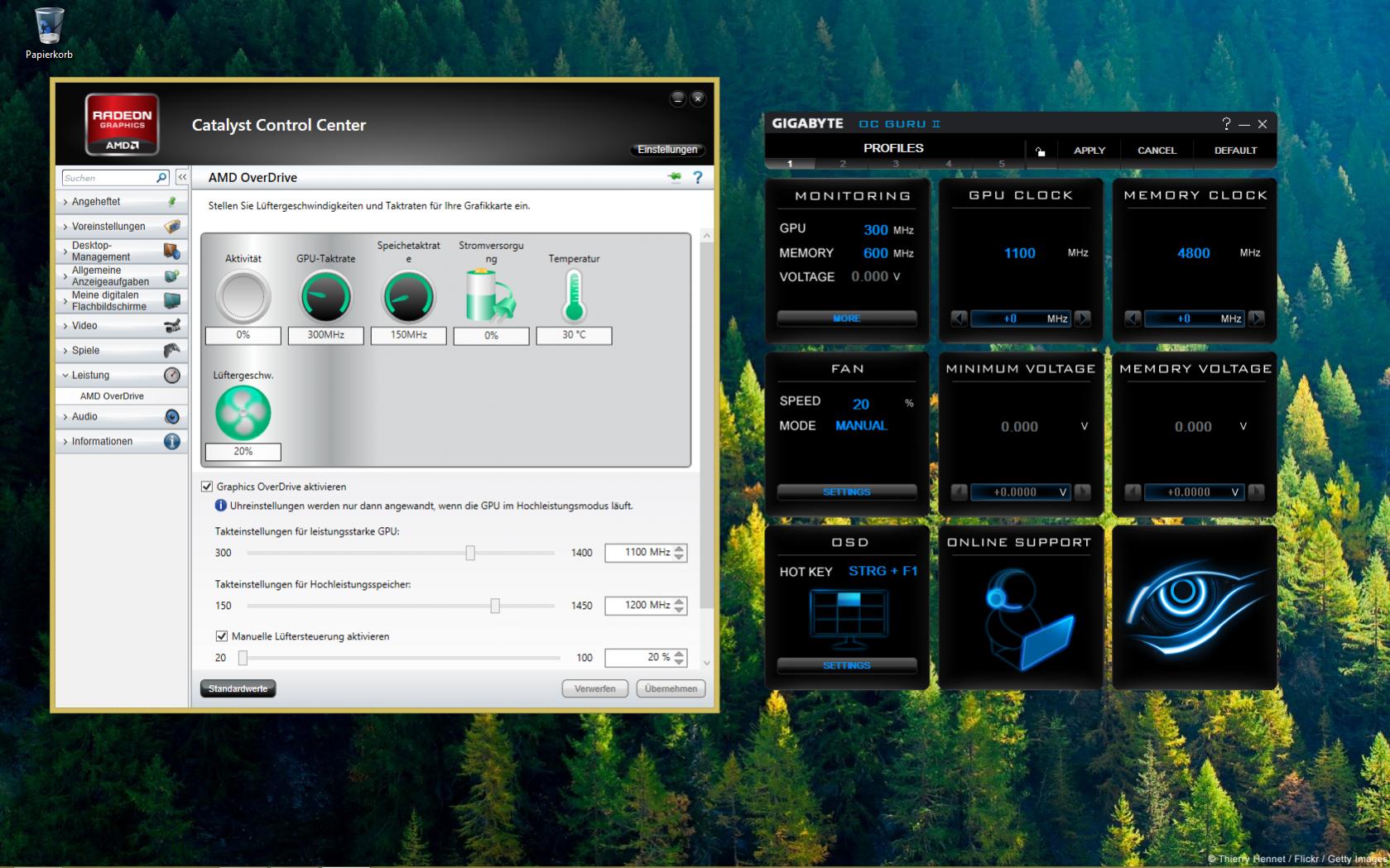The height and width of the screenshot is (868, 1390).
Task: Click the Voreinstellungen row icon
Action: (x=172, y=227)
